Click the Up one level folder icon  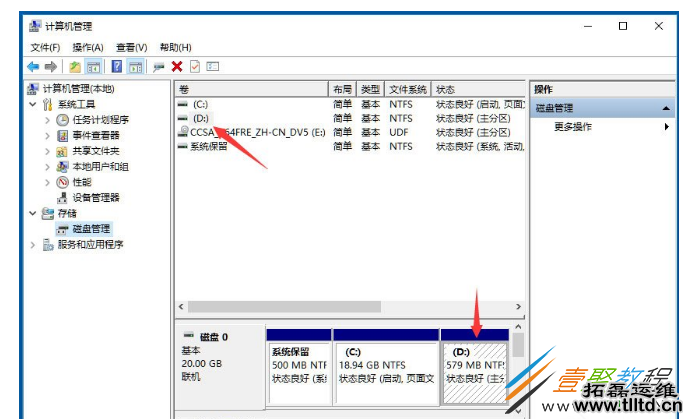[75, 67]
